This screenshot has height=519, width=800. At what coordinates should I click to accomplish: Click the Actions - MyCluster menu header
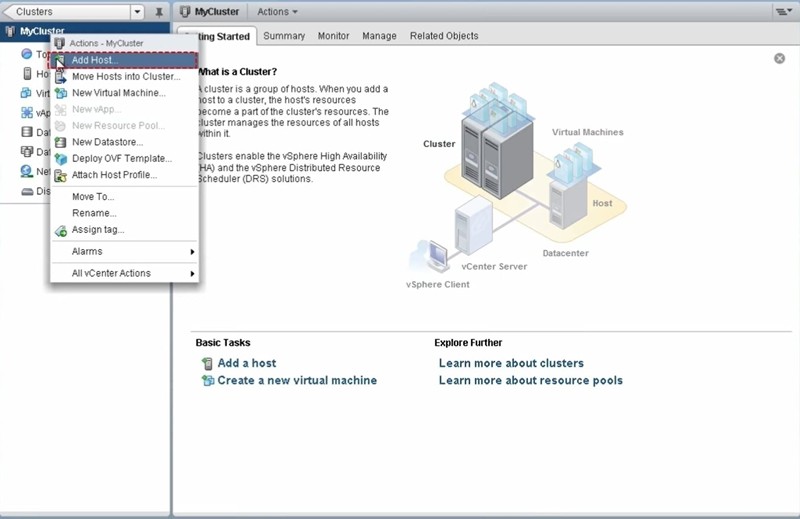(x=124, y=43)
